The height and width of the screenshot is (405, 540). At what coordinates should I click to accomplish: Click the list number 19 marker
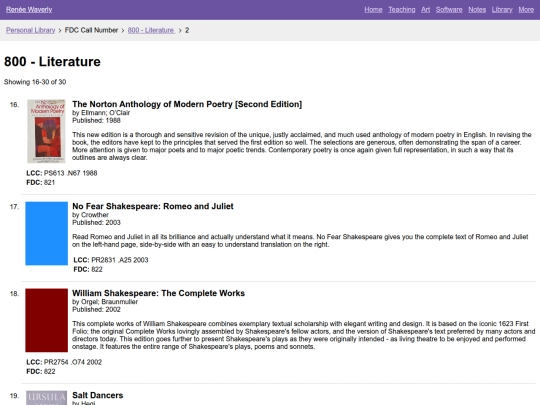(14, 396)
